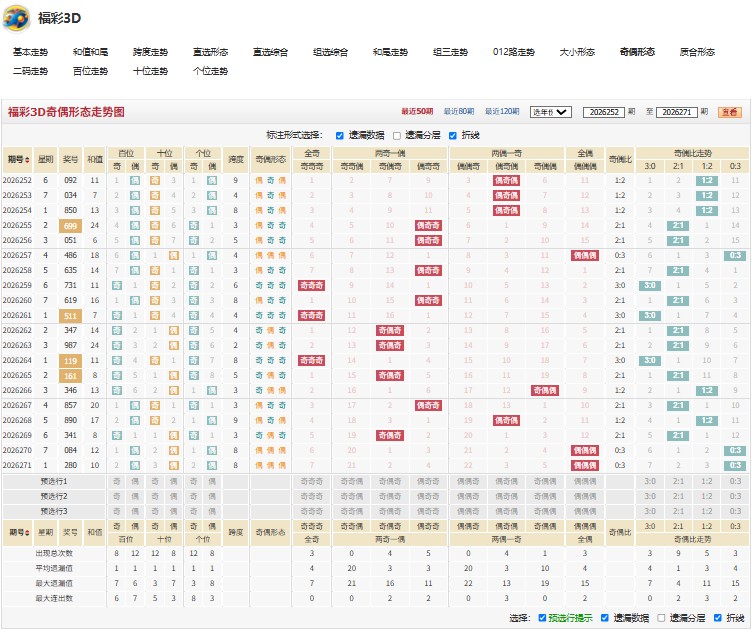Show 最近50期 results
752x632 pixels.
(x=417, y=112)
